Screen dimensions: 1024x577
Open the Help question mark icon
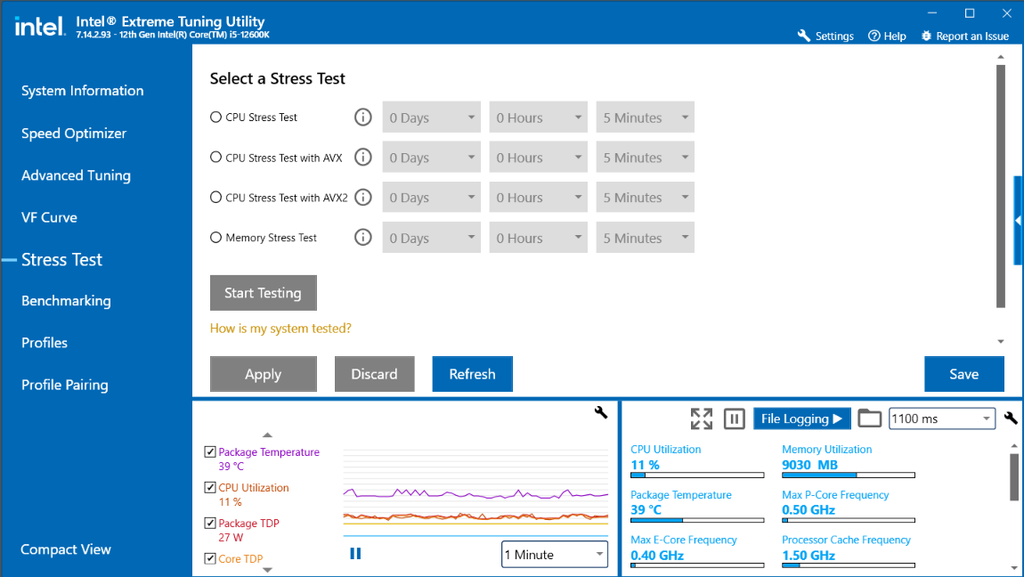[x=874, y=36]
